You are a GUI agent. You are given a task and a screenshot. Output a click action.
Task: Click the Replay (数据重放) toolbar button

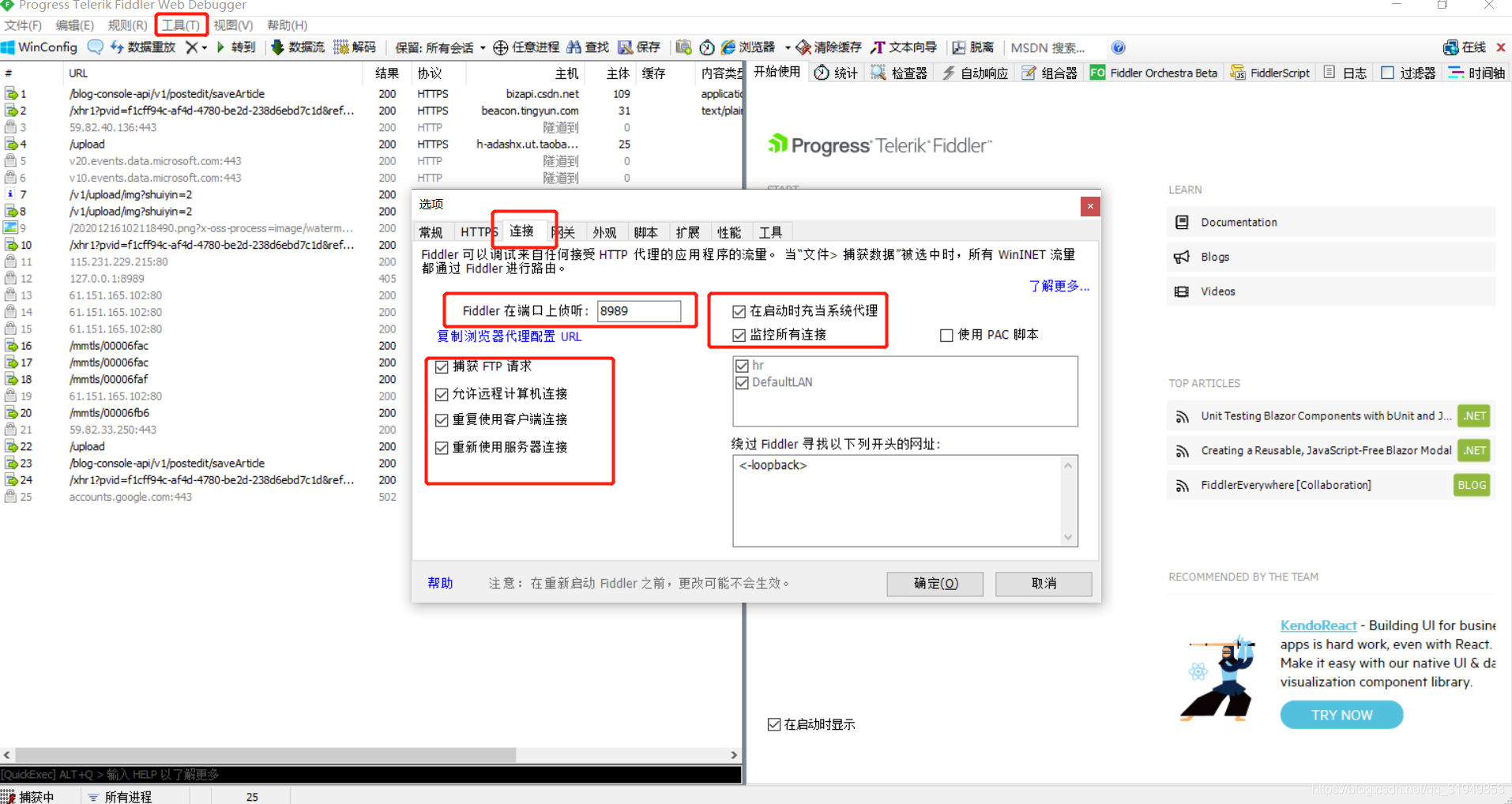tap(143, 47)
